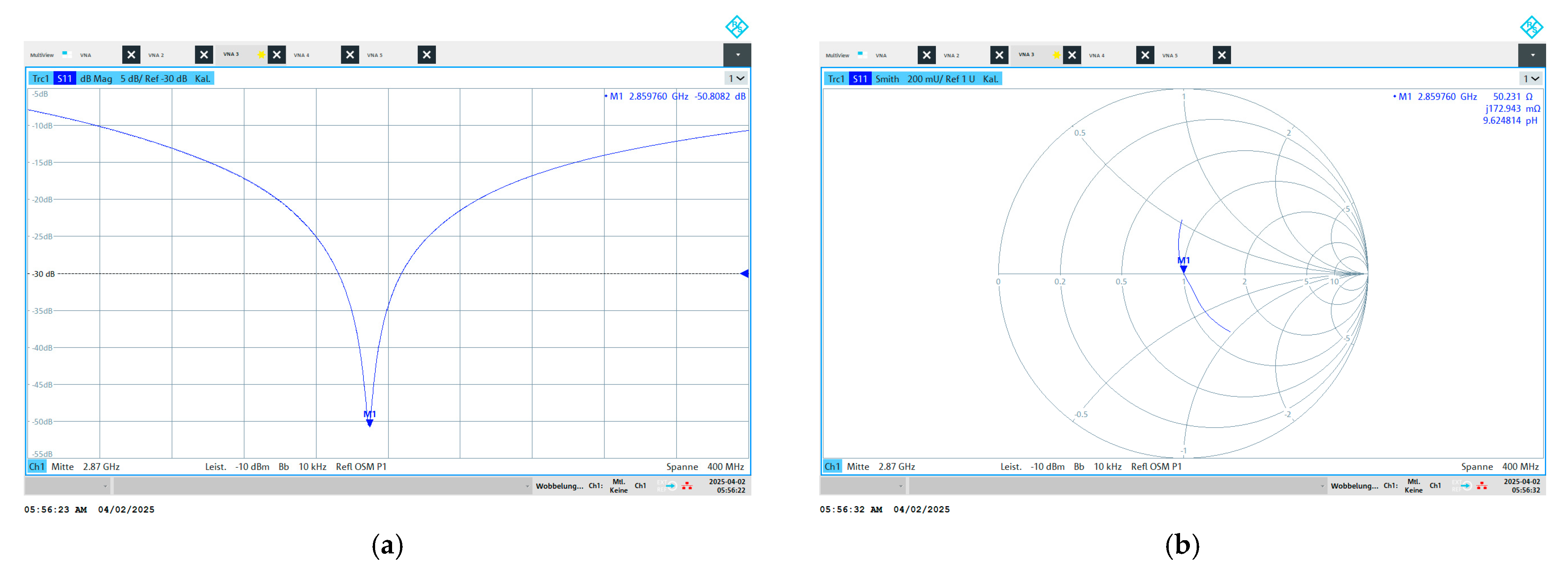Click the Wobbelung sweep status in the left window
Image resolution: width=1568 pixels, height=570 pixels.
tap(559, 485)
